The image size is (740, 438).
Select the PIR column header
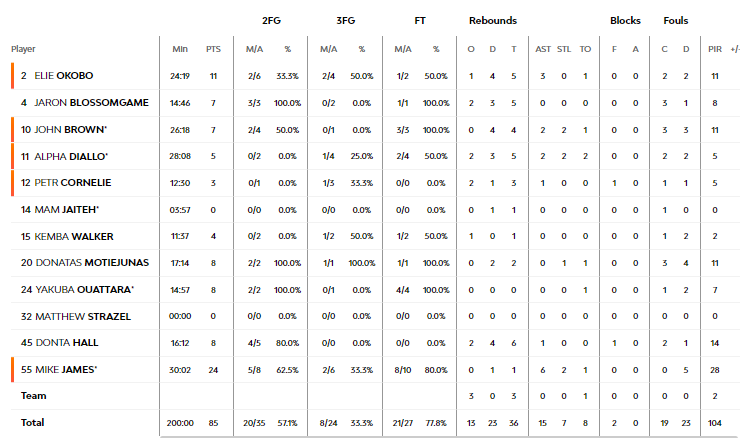click(x=715, y=49)
